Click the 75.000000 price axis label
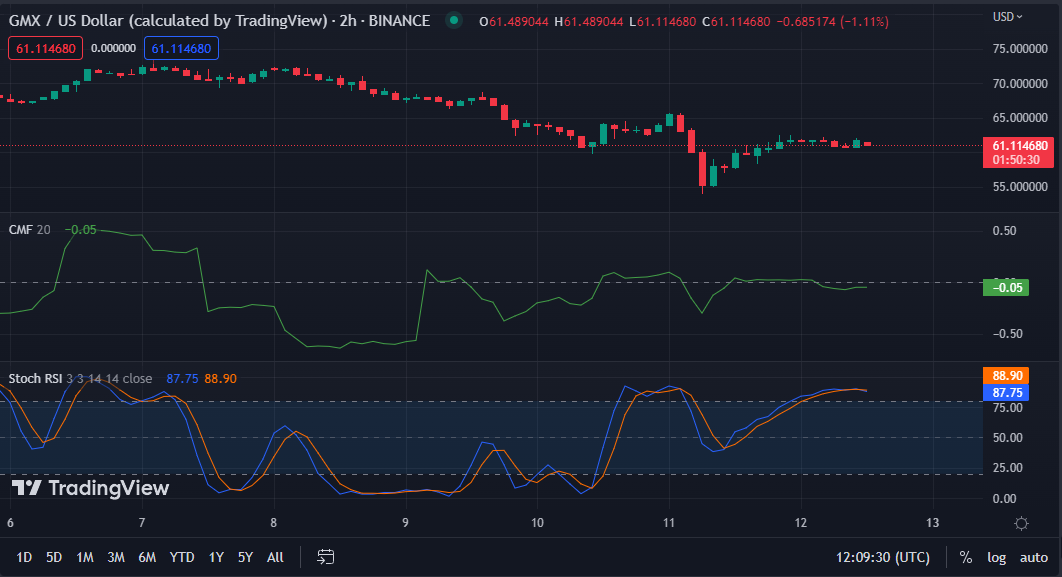Image resolution: width=1062 pixels, height=577 pixels. (x=1020, y=49)
